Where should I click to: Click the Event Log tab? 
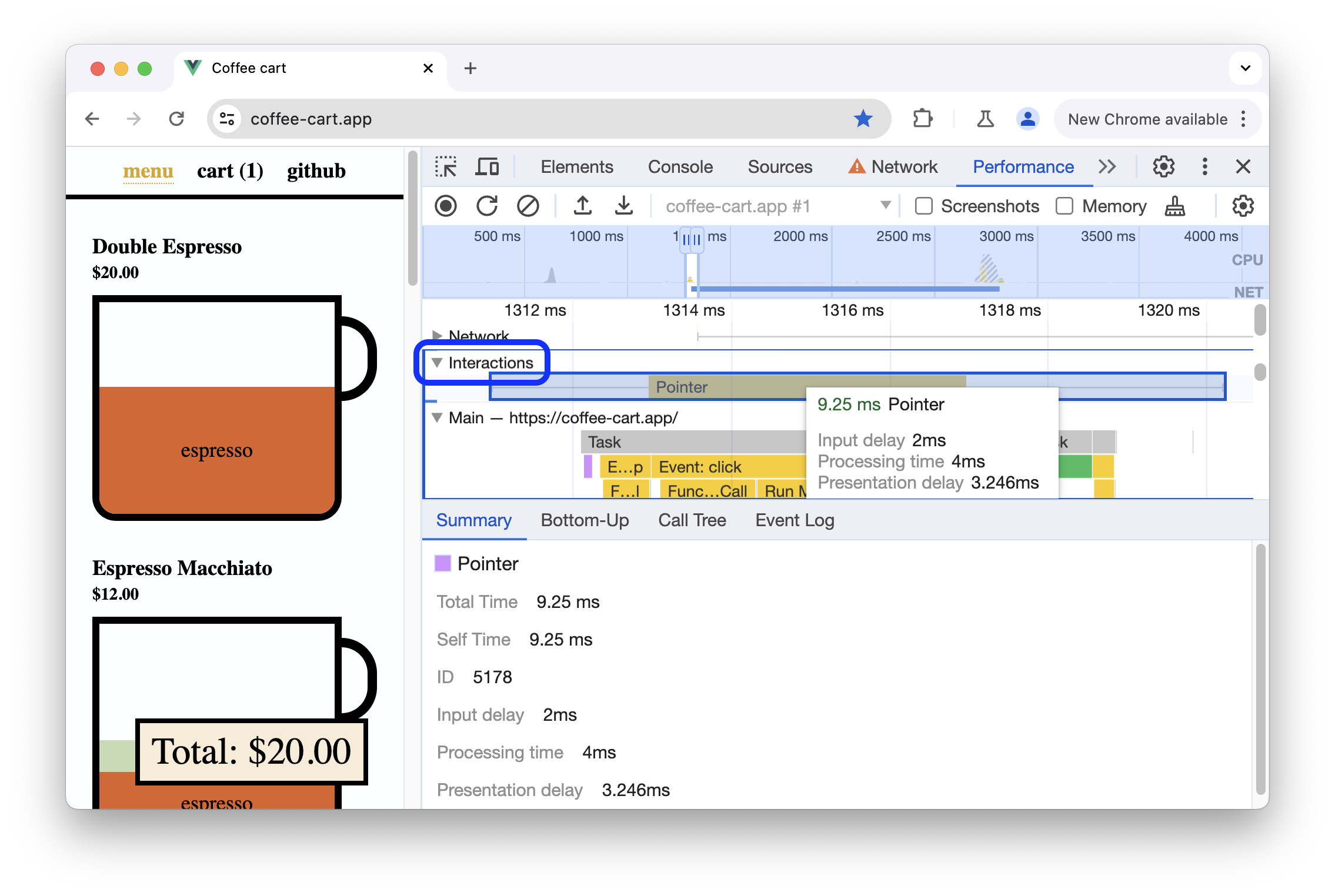pyautogui.click(x=795, y=519)
